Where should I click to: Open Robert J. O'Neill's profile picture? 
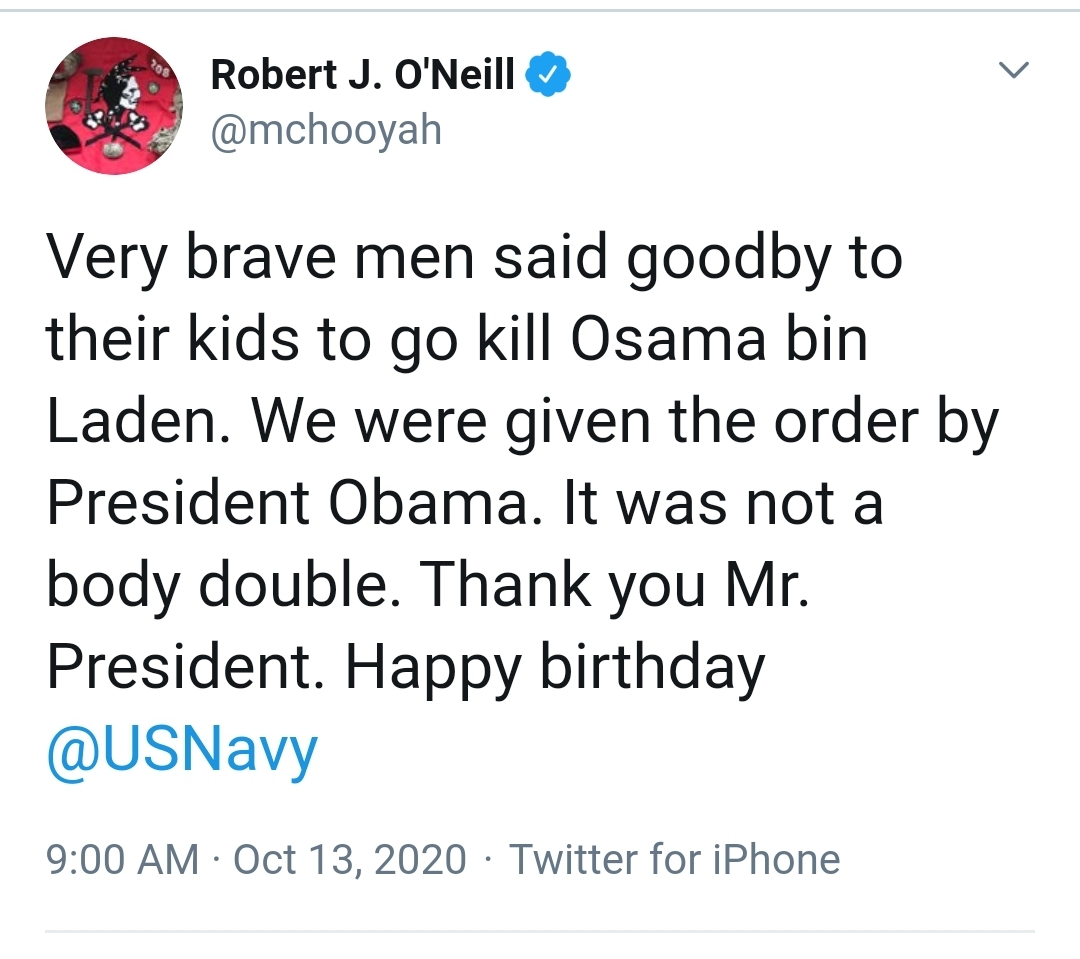(114, 105)
